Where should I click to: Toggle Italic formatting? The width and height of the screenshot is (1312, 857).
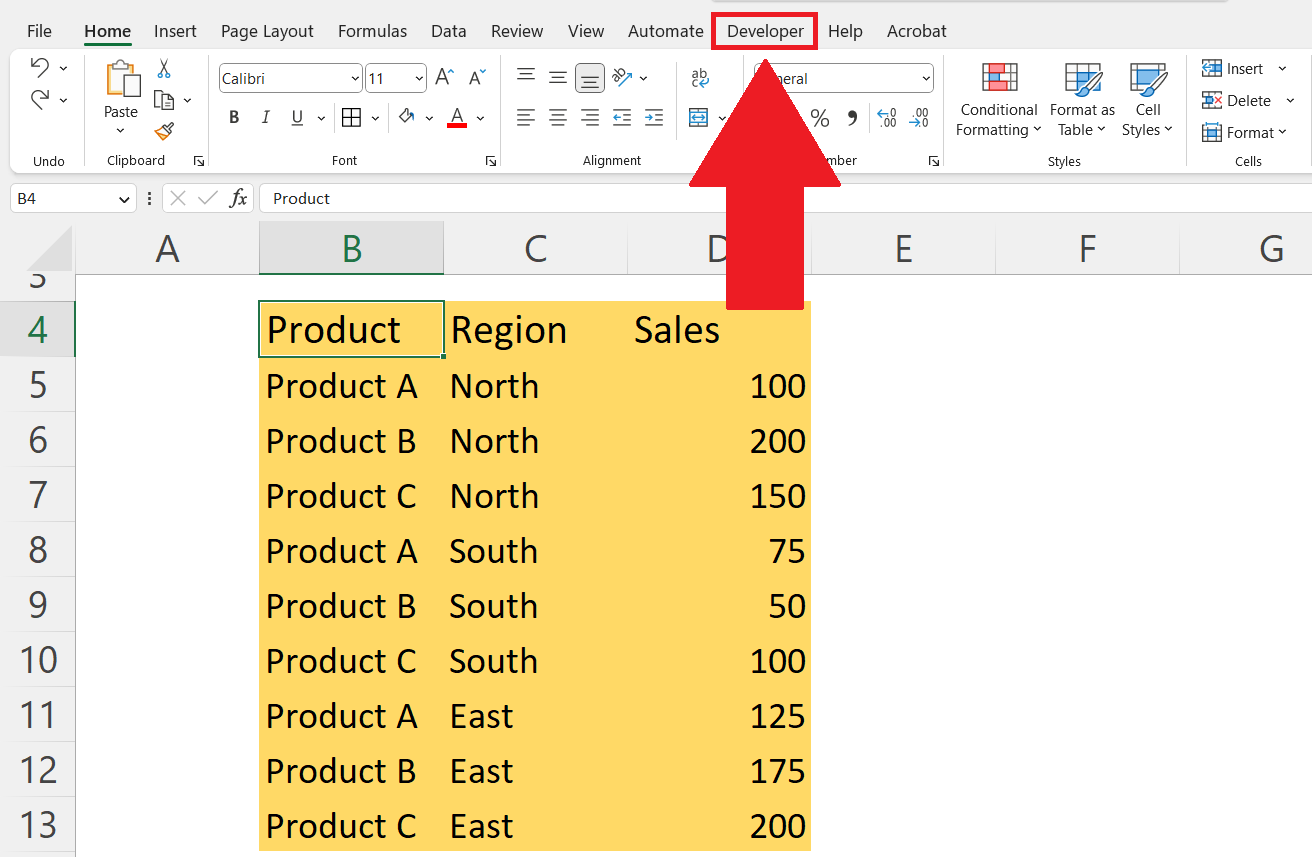coord(265,118)
